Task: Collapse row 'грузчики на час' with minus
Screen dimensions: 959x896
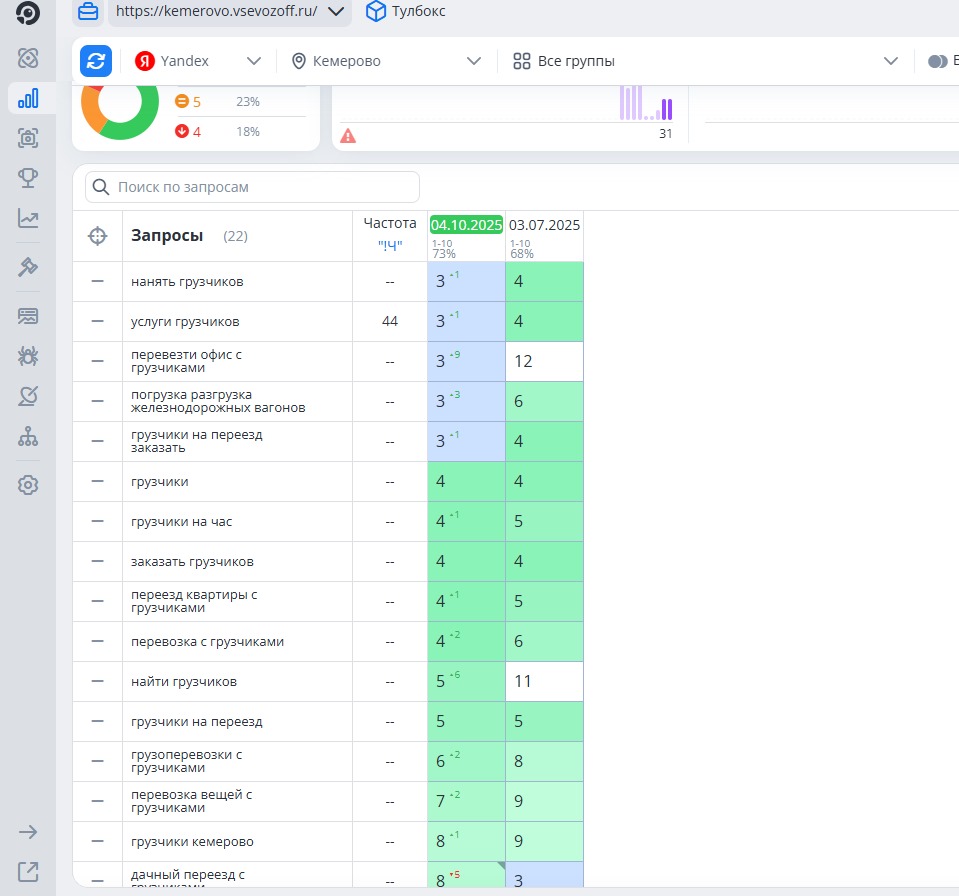Action: tap(97, 521)
